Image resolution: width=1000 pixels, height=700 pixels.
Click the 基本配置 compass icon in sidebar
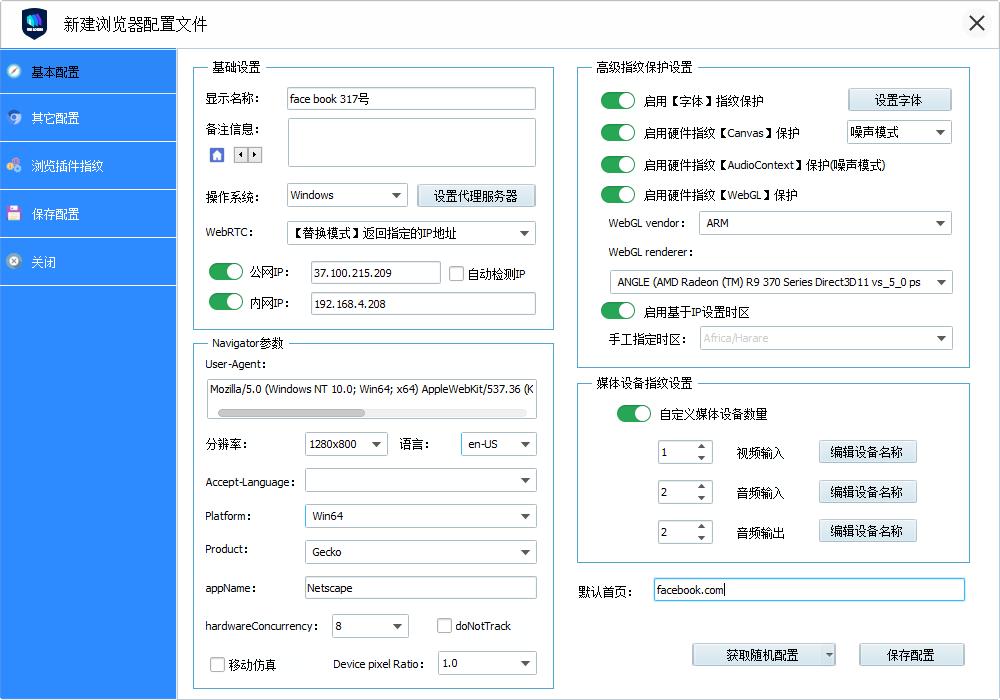[x=16, y=71]
